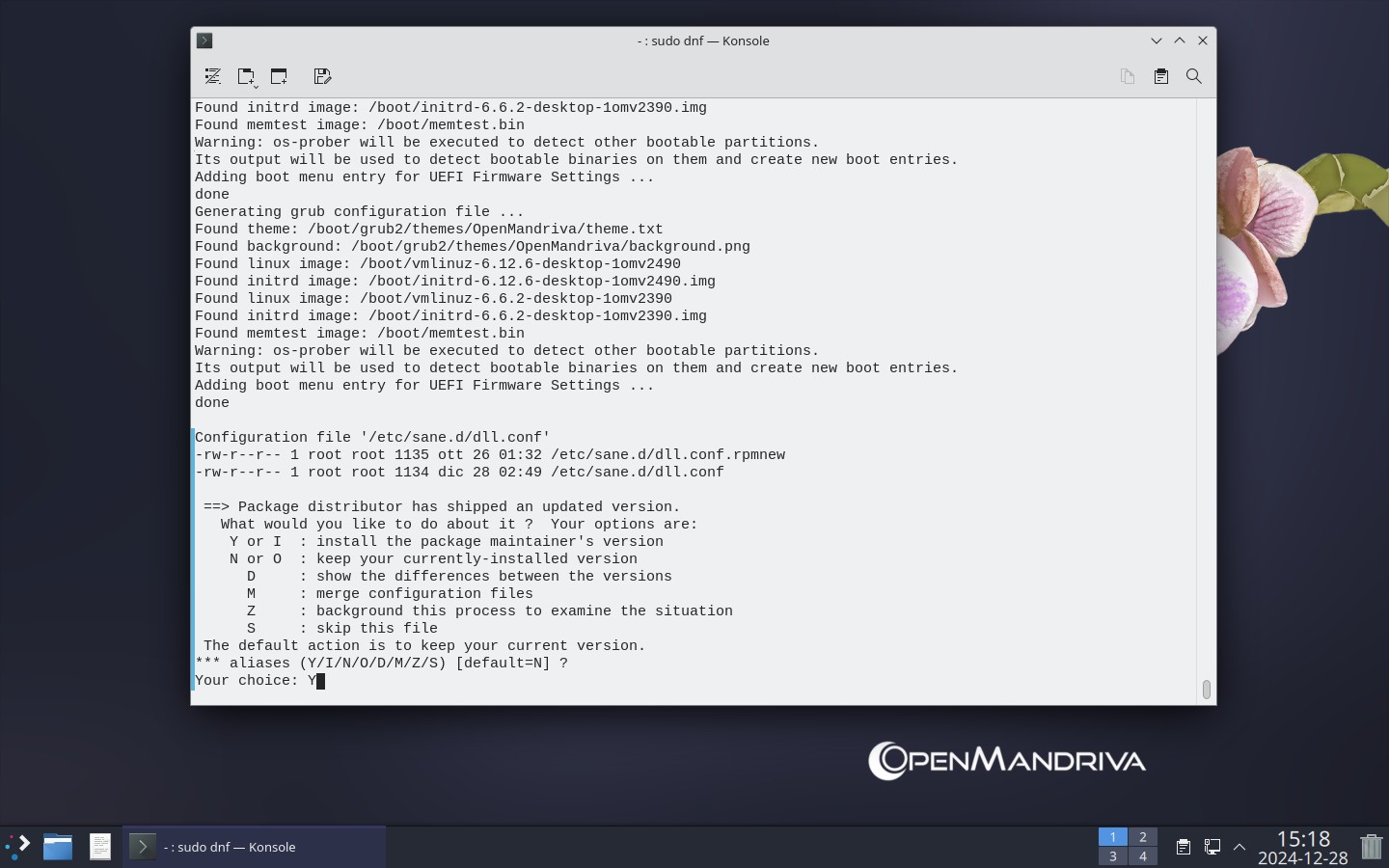The width and height of the screenshot is (1389, 868).
Task: Open the clipboard tray widget
Action: pos(1183,847)
